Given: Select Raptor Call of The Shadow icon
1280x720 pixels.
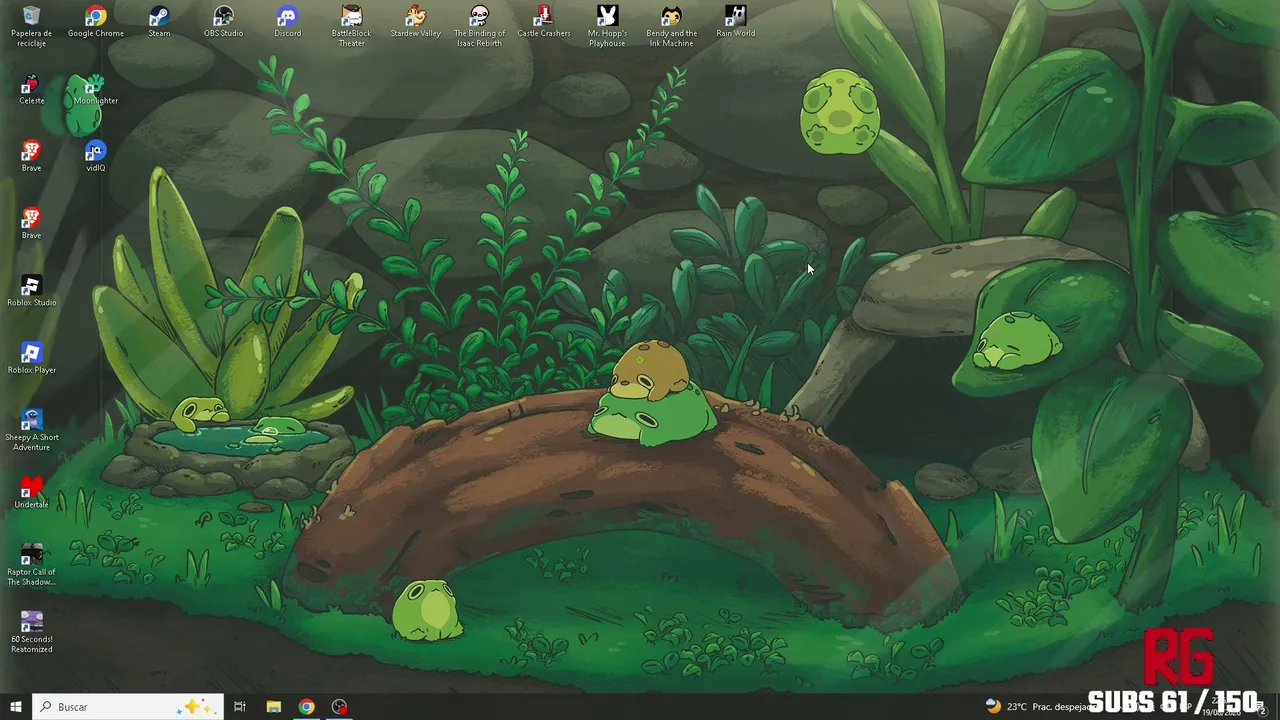Looking at the screenshot, I should 31,565.
